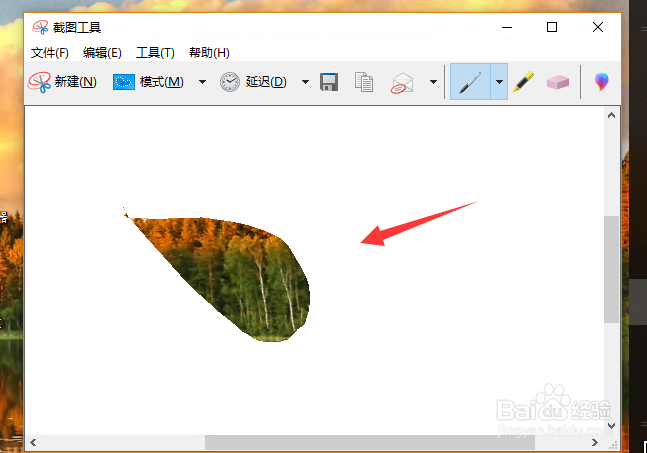Click the horizontal scrollbar thumb
The width and height of the screenshot is (647, 453).
tap(370, 443)
